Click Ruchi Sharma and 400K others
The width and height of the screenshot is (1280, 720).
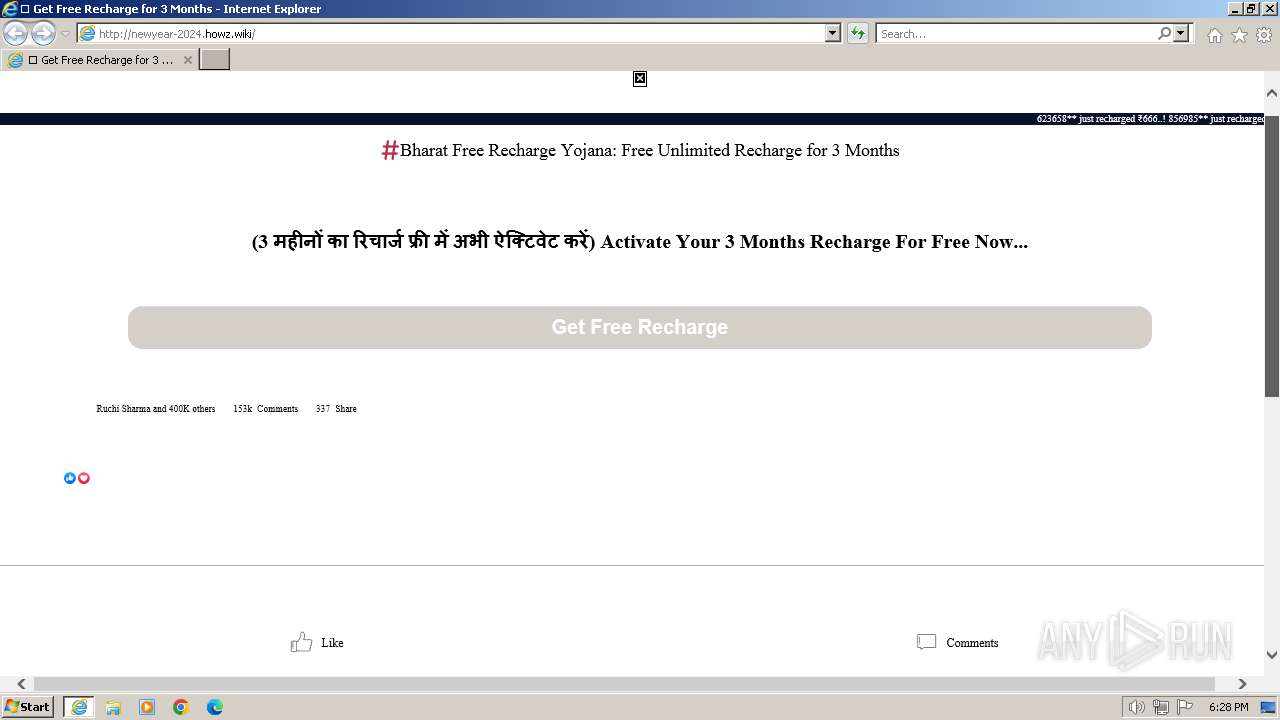point(156,409)
